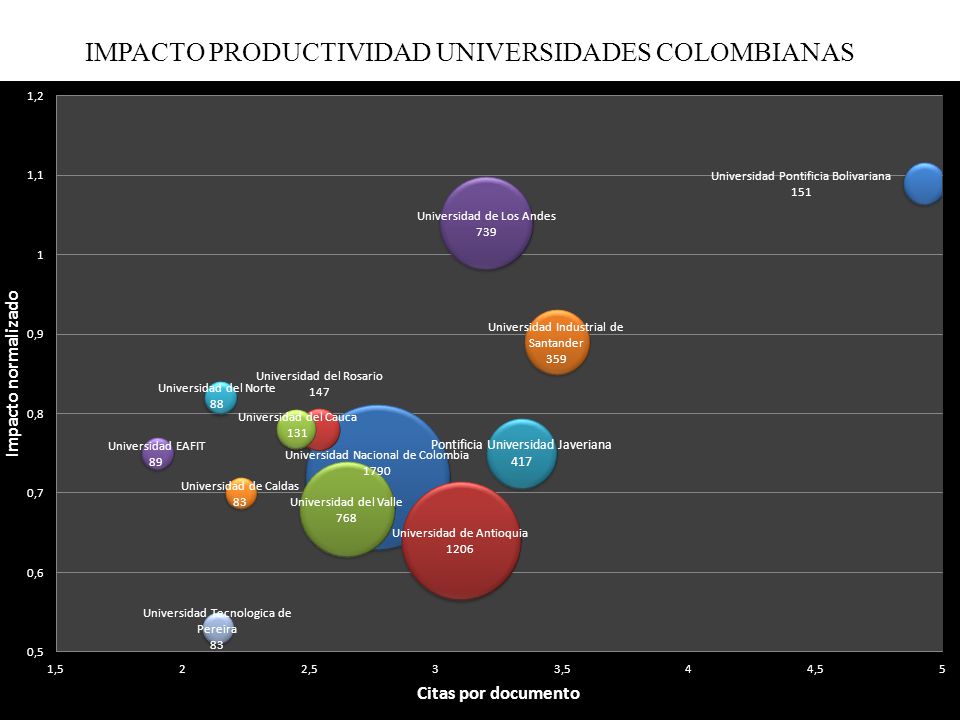The width and height of the screenshot is (960, 720).
Task: Click the 0,9 value on vertical axis
Action: [36, 334]
